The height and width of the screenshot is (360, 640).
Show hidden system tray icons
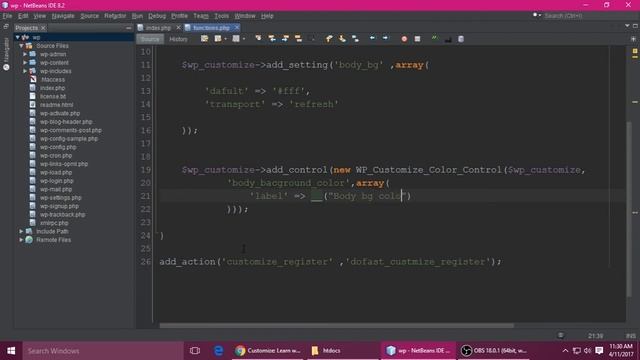pos(565,351)
